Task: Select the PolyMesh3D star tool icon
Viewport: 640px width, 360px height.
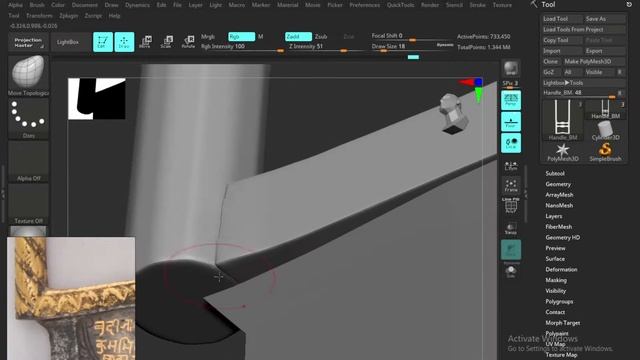Action: 562,152
